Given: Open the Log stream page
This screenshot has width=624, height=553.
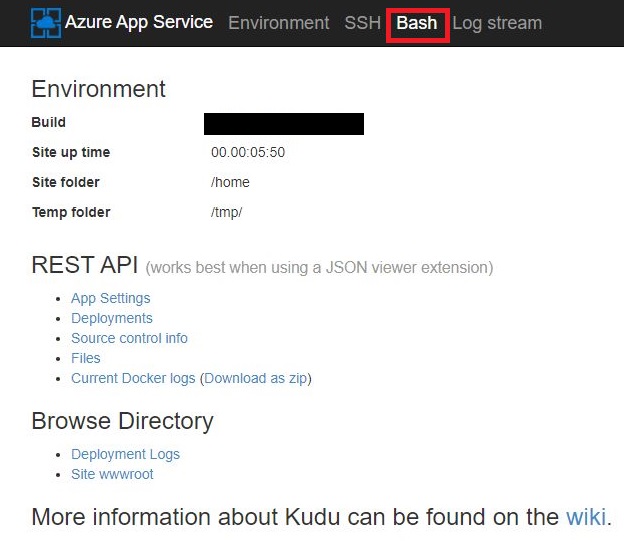Looking at the screenshot, I should pos(497,22).
